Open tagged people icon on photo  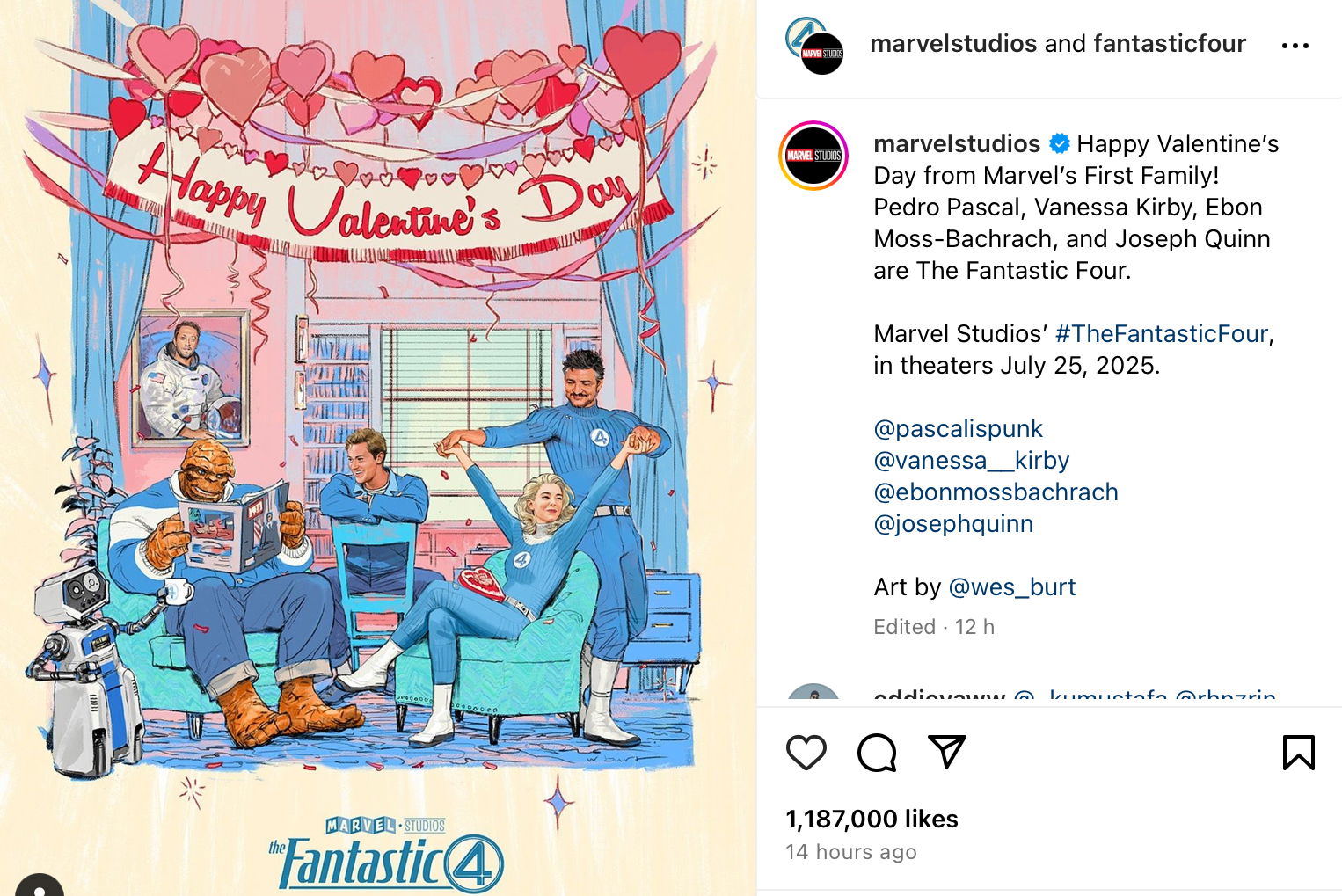pyautogui.click(x=39, y=885)
